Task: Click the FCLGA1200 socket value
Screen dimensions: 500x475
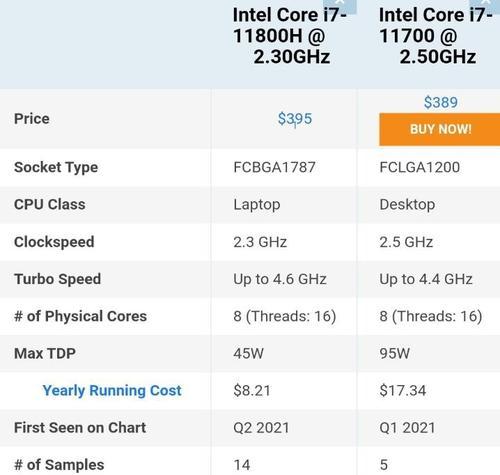Action: click(x=420, y=167)
